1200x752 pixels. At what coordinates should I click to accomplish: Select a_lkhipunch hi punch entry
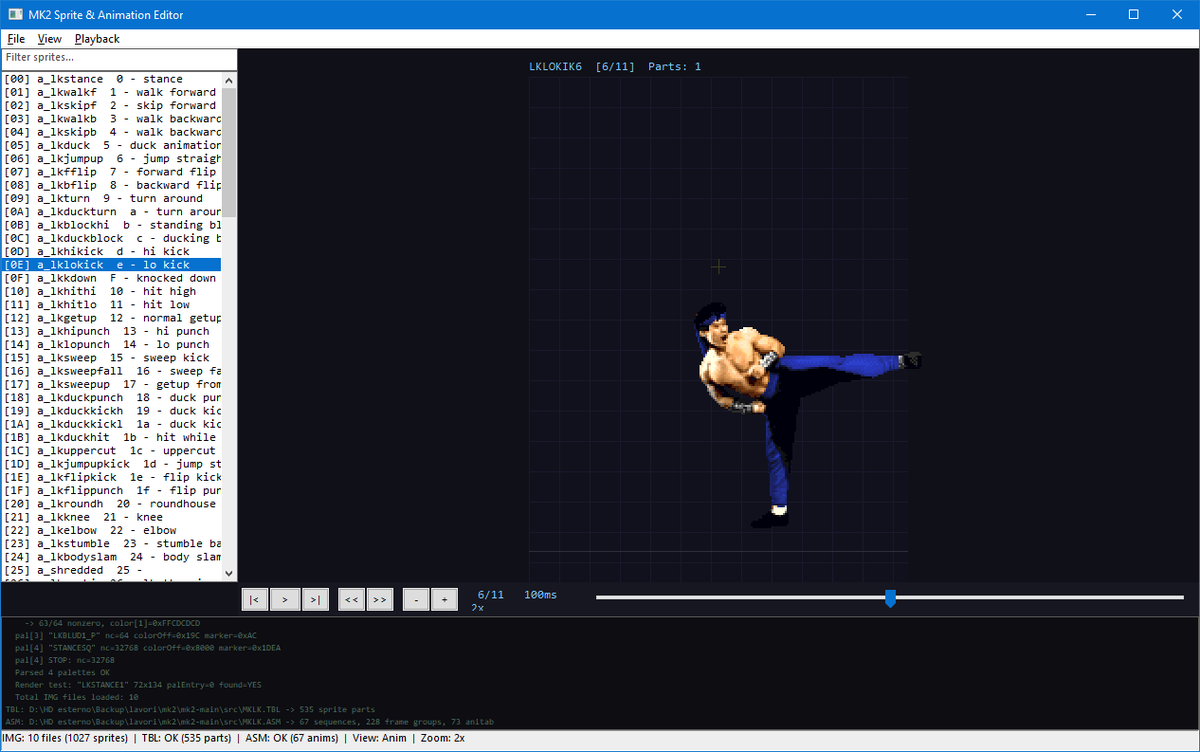tap(112, 331)
